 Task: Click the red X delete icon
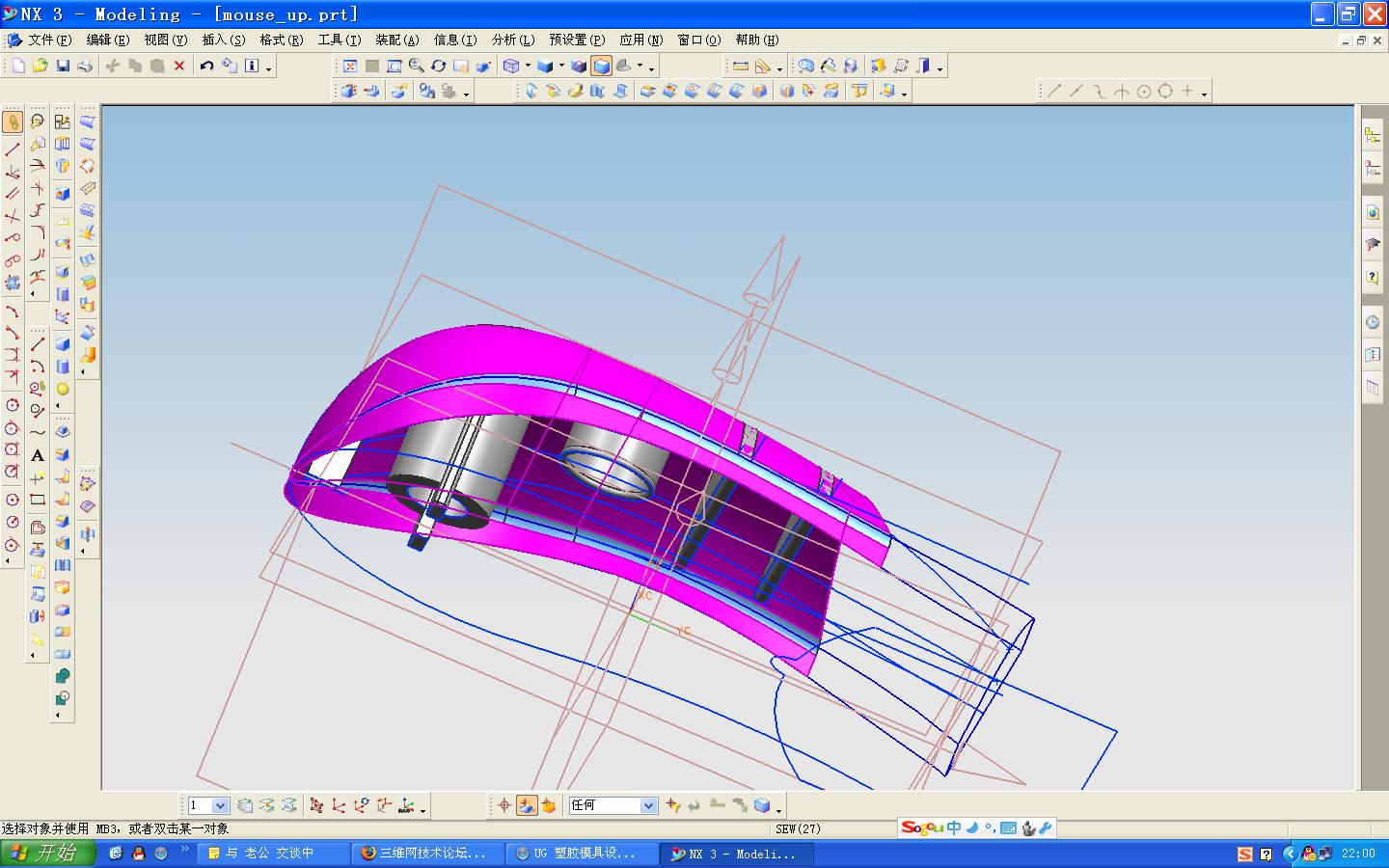[x=179, y=66]
